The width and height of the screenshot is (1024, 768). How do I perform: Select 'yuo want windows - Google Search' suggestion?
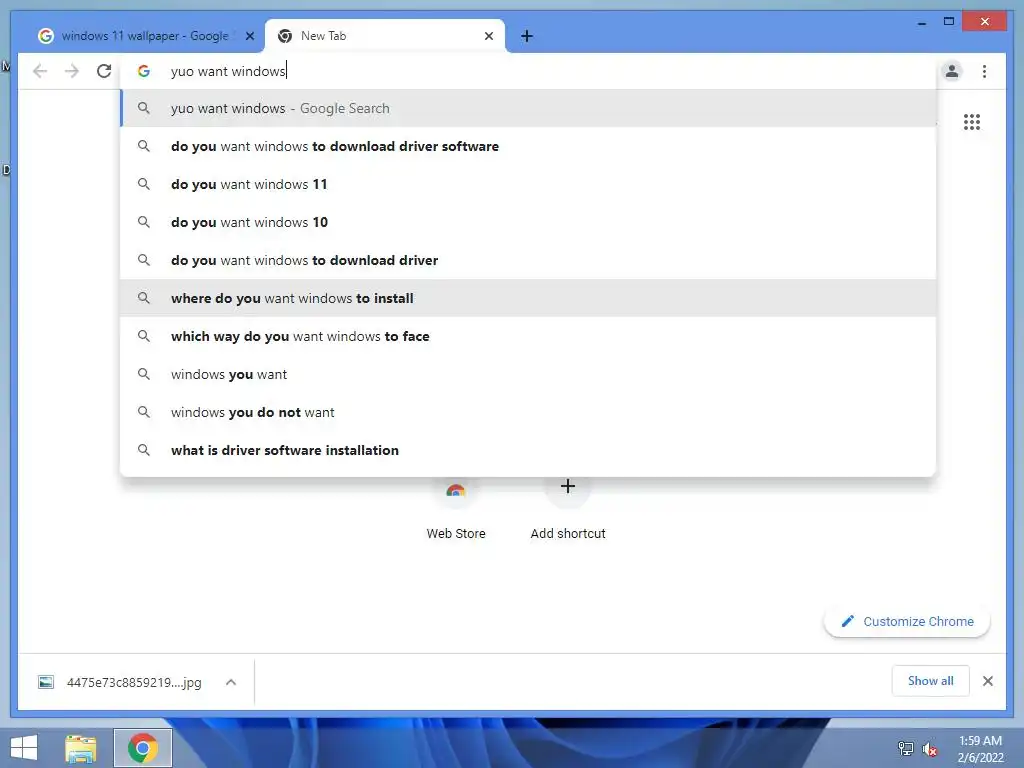(528, 108)
